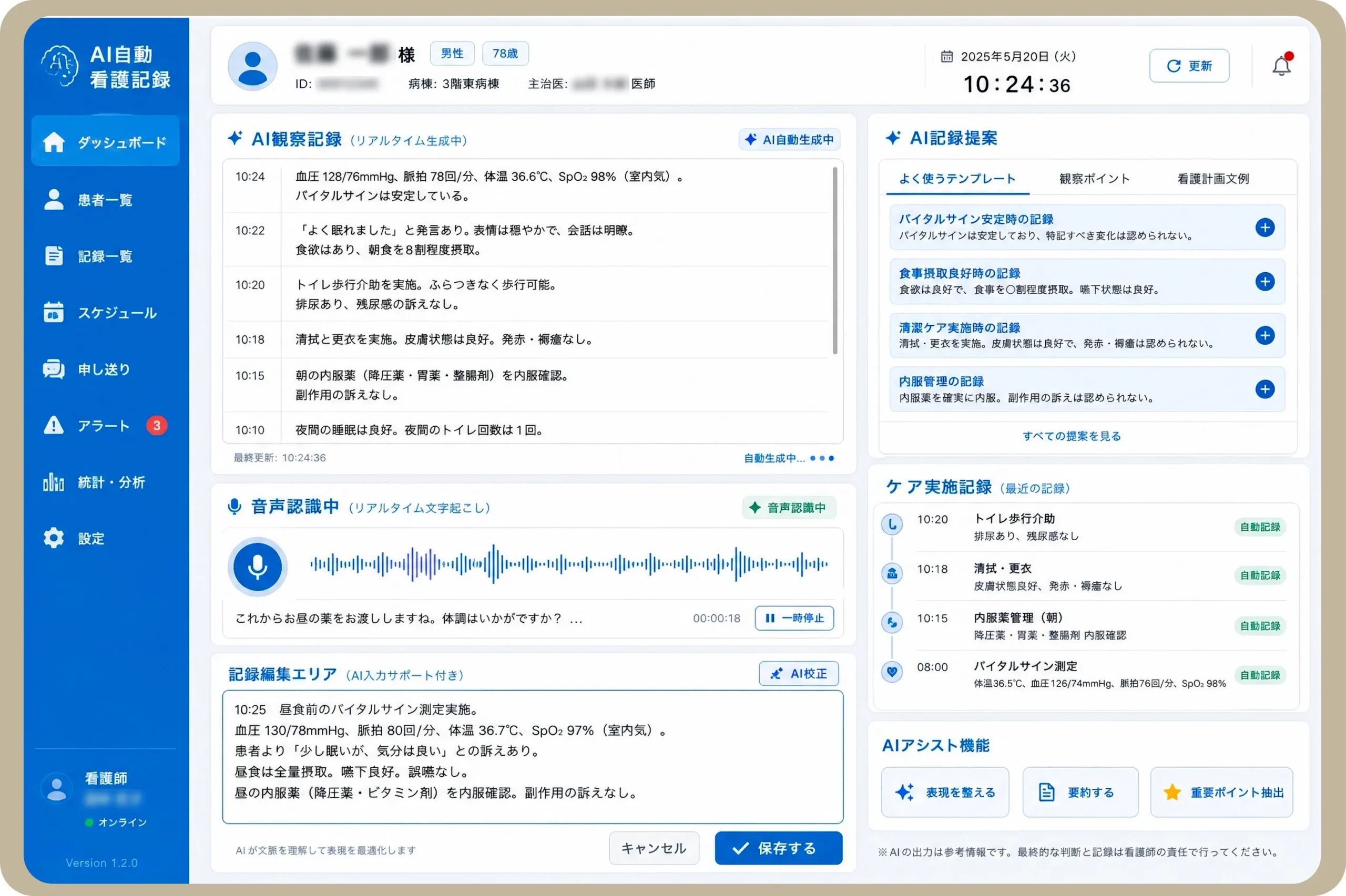Click the red alert count badge 3

pos(157,426)
